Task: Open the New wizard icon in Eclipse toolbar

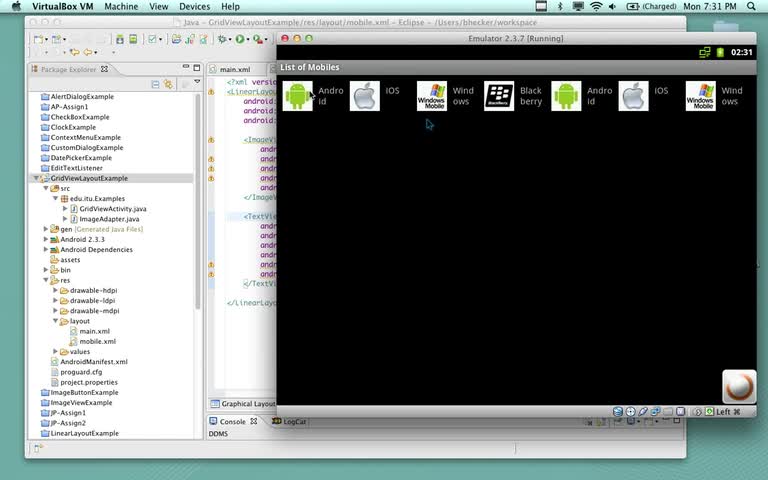Action: 38,39
